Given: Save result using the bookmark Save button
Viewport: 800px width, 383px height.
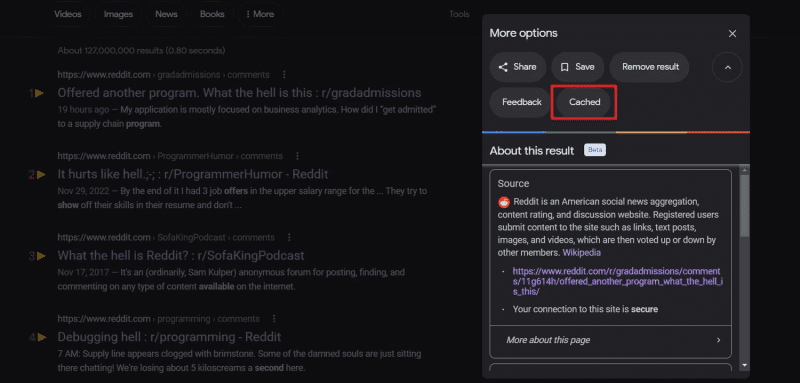Looking at the screenshot, I should (578, 67).
